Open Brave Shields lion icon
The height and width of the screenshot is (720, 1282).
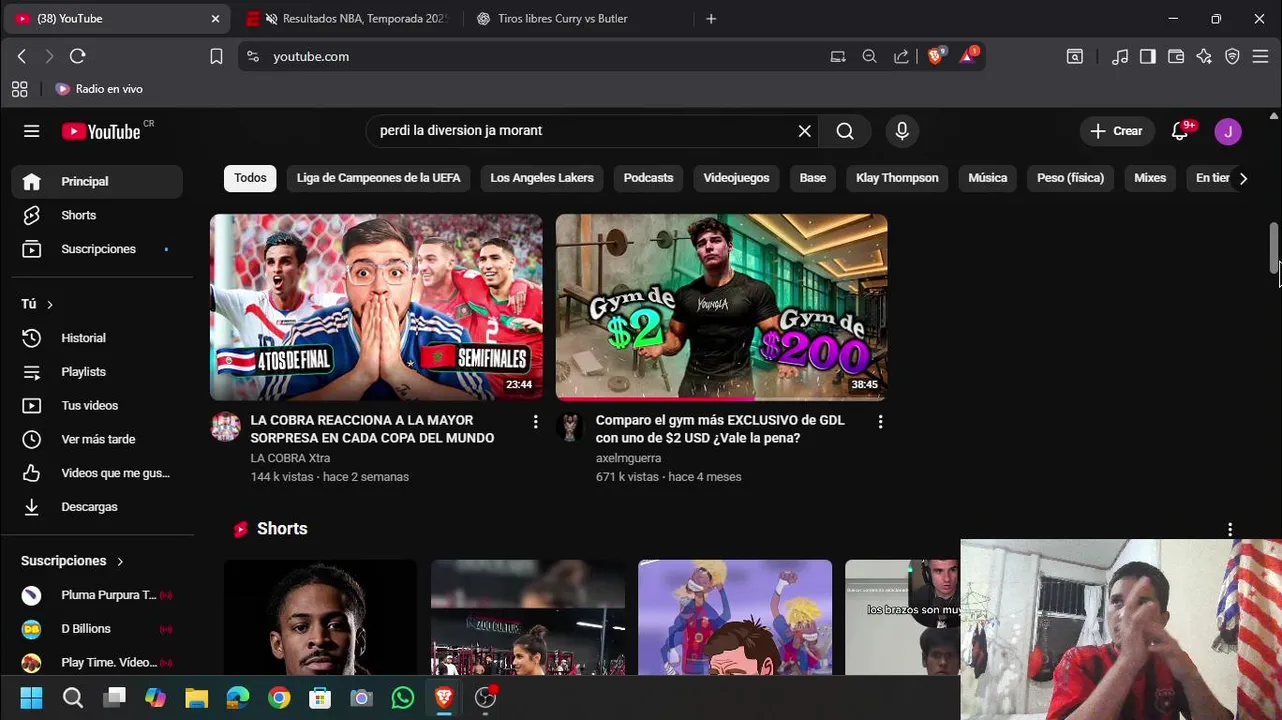click(936, 57)
